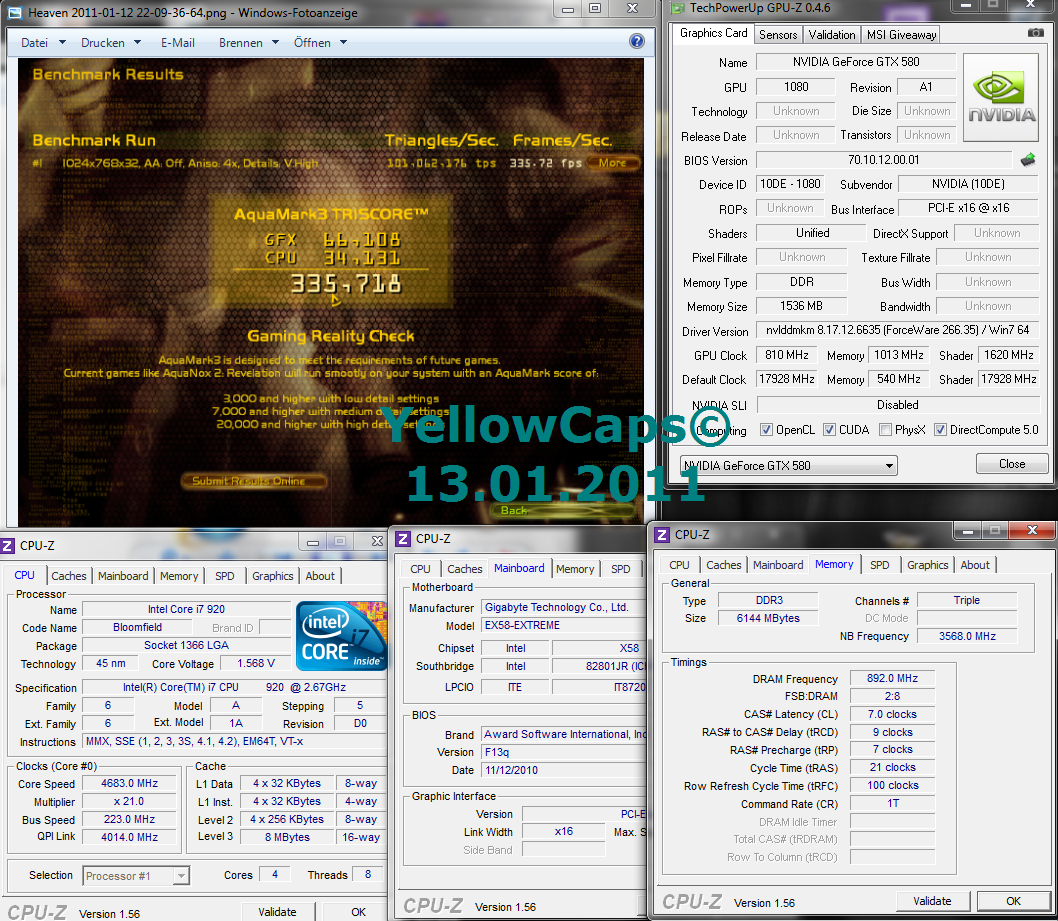Click the GPU name field NVIDIA GeForce GTX 580
The width and height of the screenshot is (1058, 921).
click(x=856, y=62)
